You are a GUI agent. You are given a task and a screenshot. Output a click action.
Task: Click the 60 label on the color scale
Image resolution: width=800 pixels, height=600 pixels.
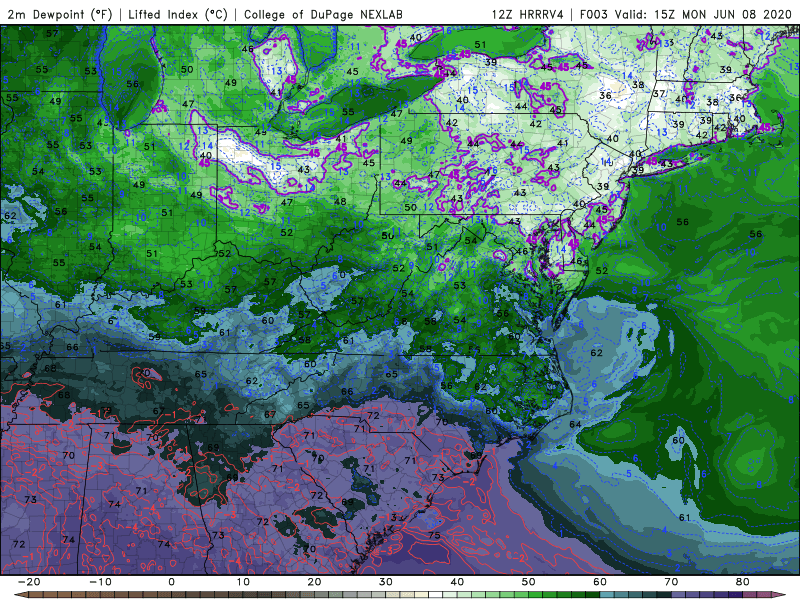(x=600, y=582)
